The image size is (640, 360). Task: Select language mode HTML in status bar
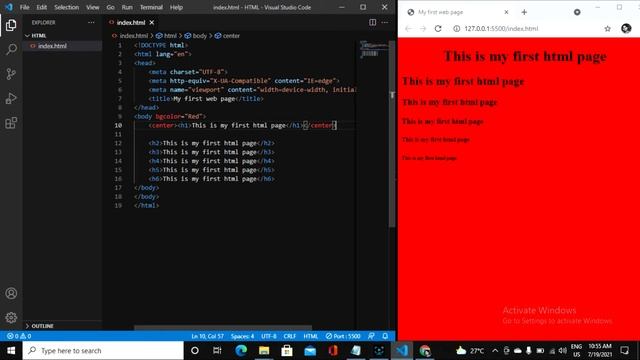click(311, 336)
